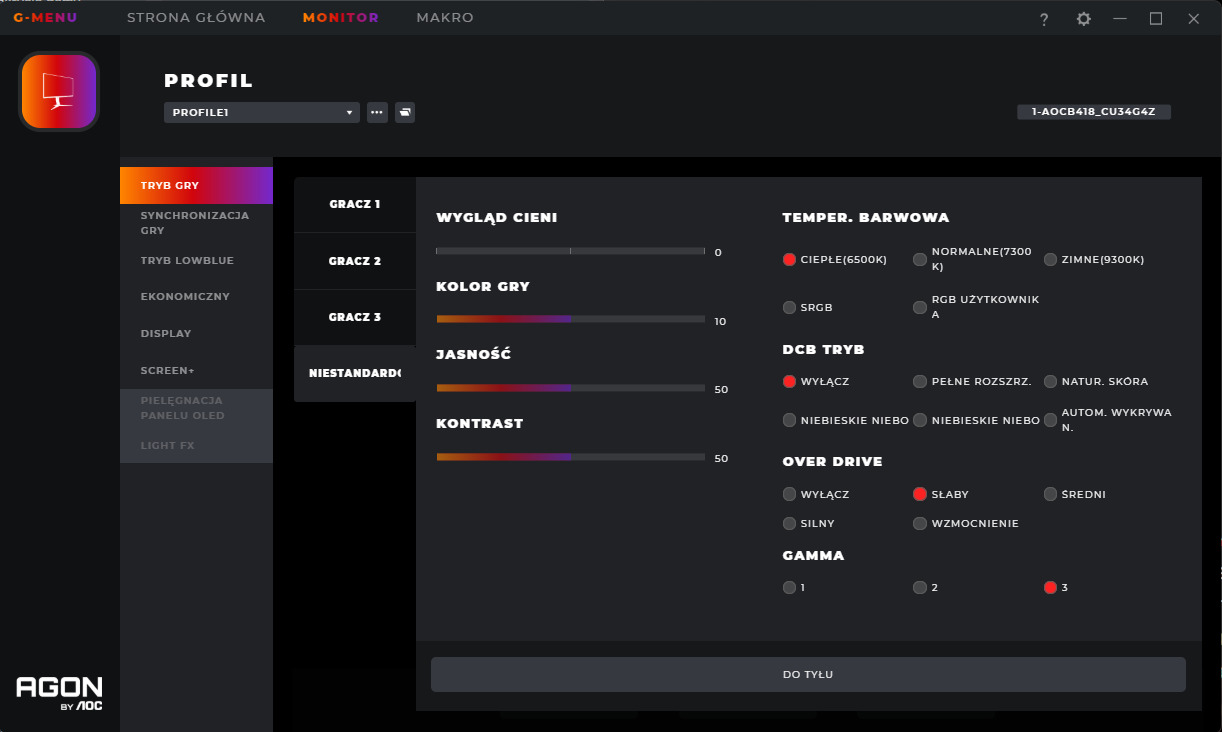
Task: Choose Gamma option 1
Action: [x=790, y=588]
